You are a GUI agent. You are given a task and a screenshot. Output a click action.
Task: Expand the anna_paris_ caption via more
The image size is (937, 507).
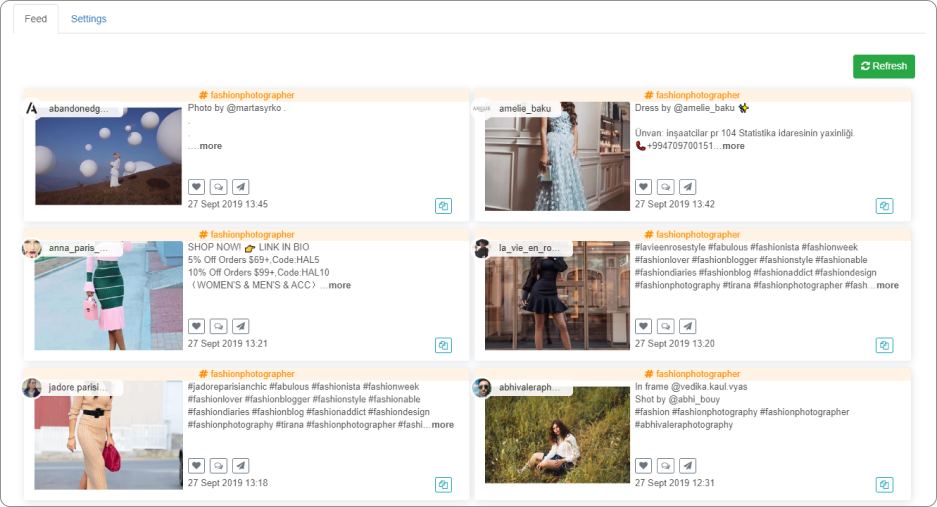pyautogui.click(x=339, y=285)
